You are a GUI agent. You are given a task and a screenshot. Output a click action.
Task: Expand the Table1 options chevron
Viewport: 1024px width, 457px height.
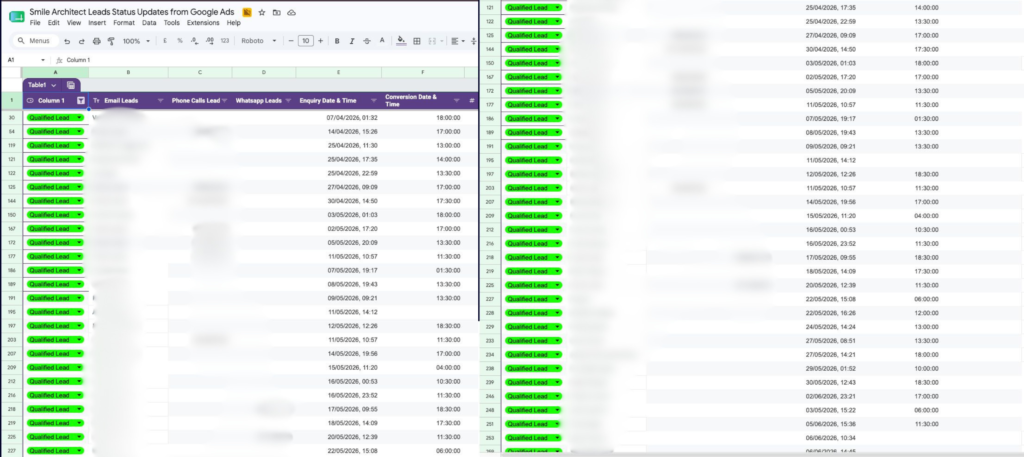(54, 85)
